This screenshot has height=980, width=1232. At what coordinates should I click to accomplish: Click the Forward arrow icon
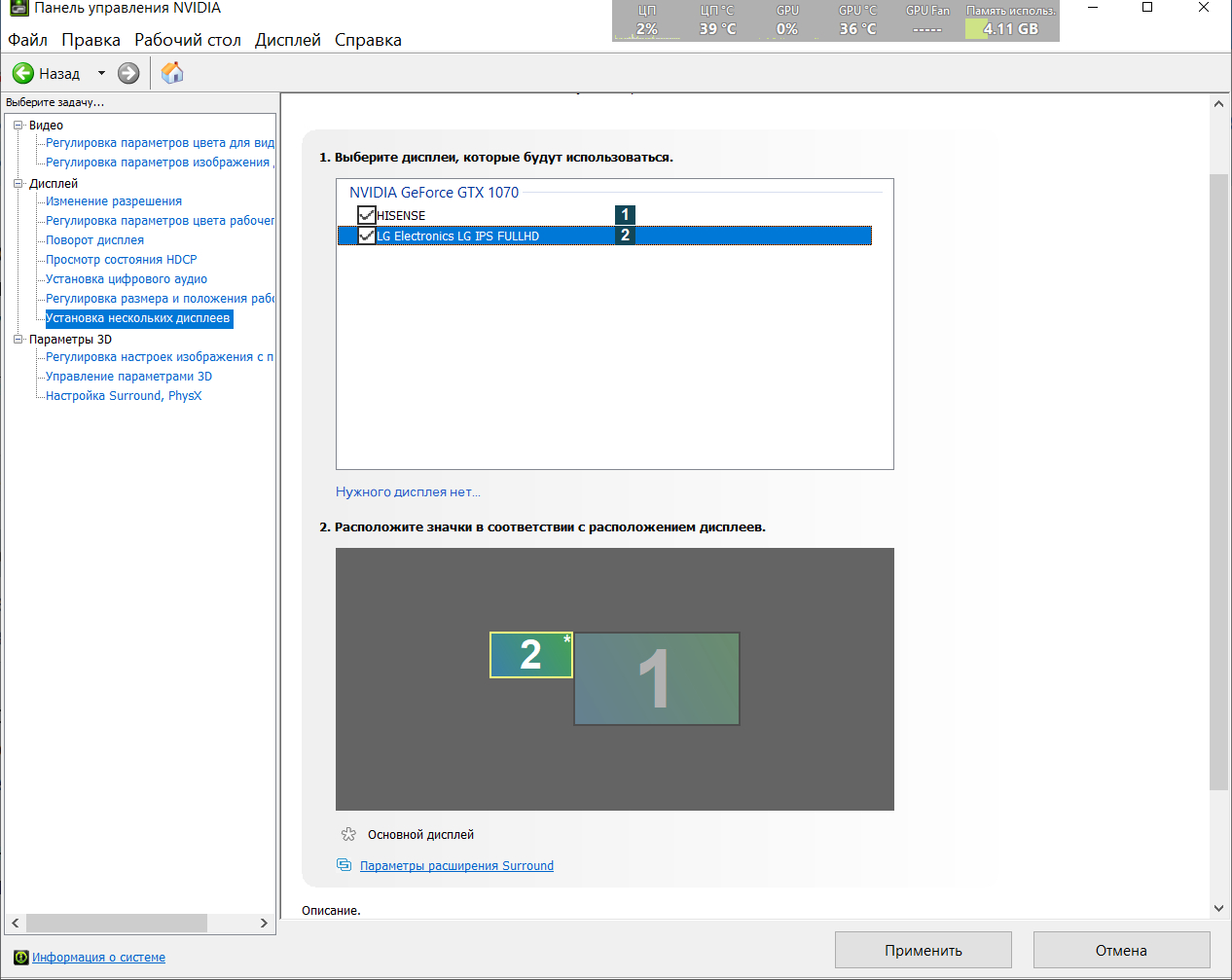tap(128, 73)
